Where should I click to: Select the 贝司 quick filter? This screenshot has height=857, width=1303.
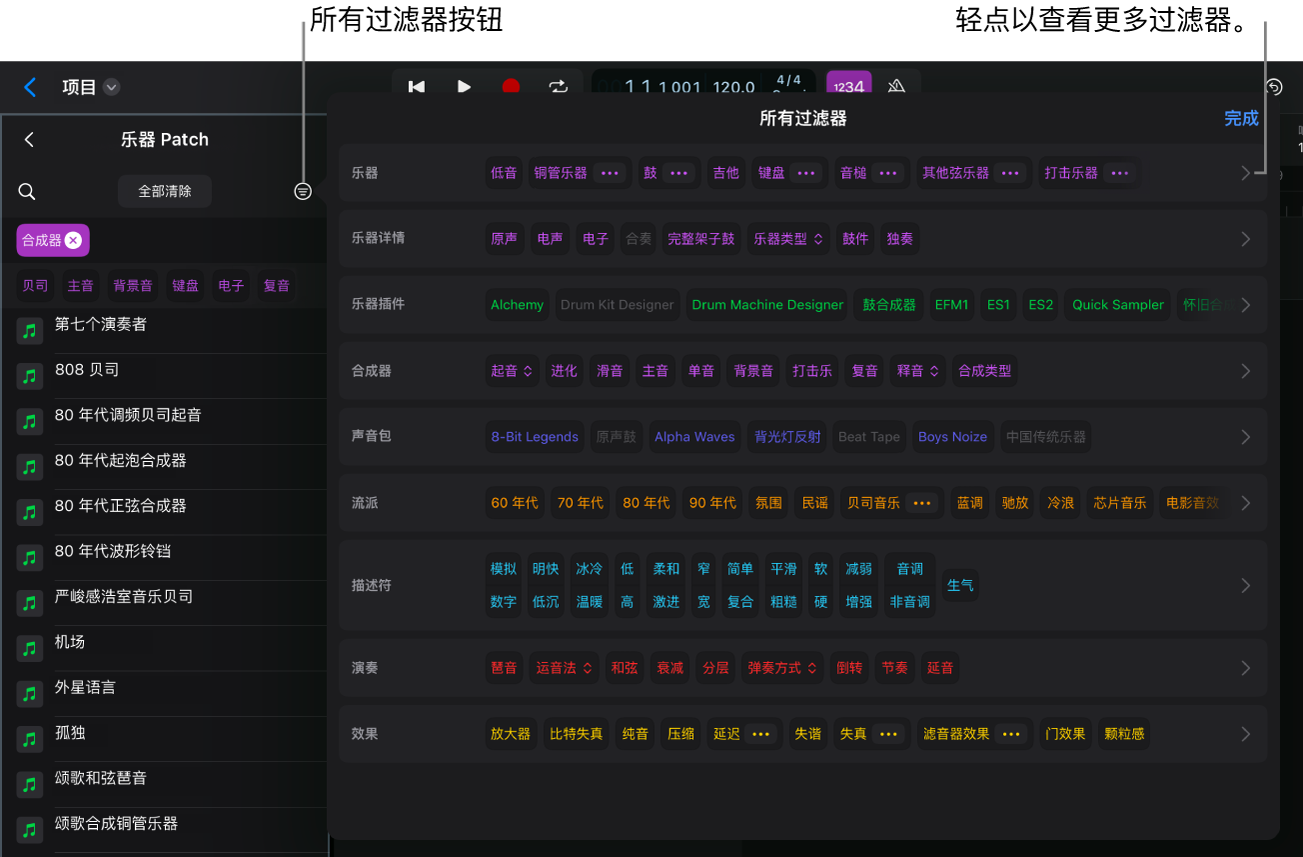pyautogui.click(x=36, y=286)
